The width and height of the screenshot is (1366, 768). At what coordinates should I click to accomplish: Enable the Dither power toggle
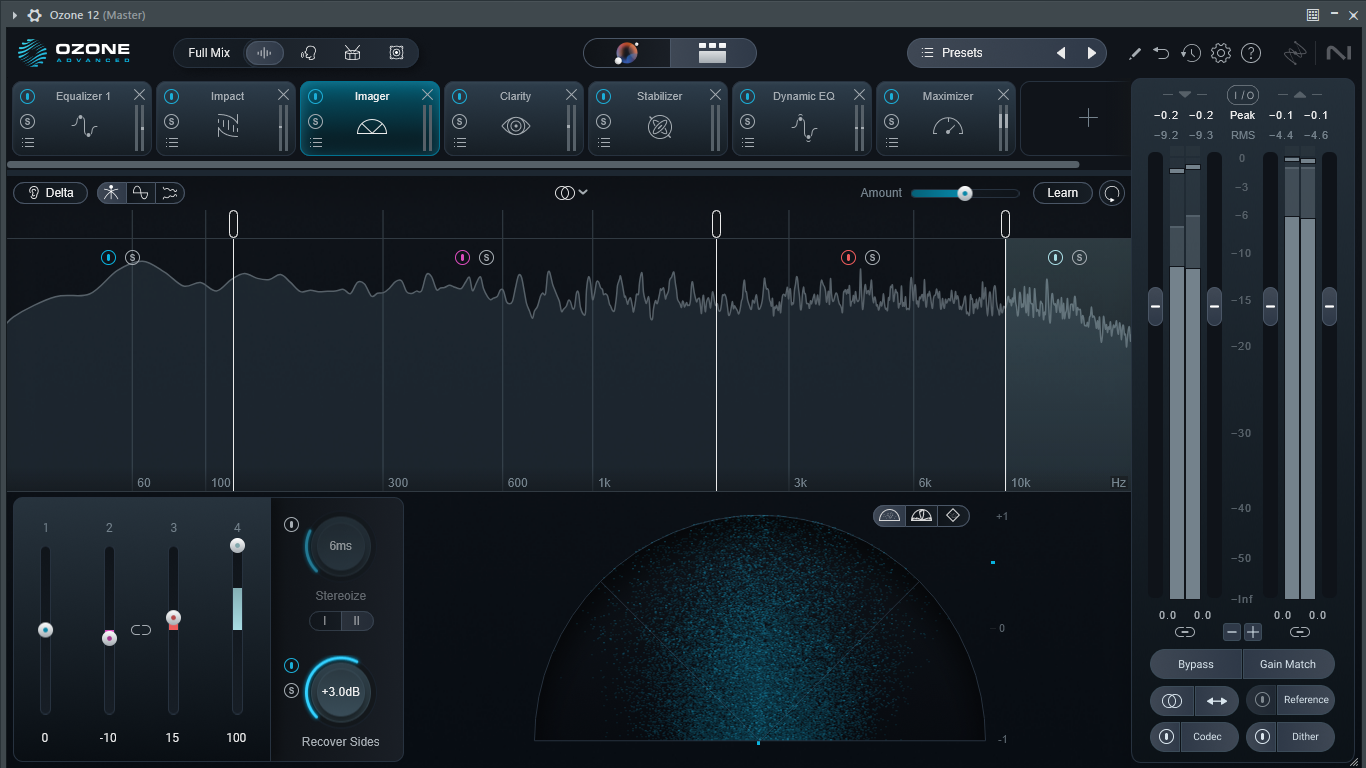(1263, 737)
